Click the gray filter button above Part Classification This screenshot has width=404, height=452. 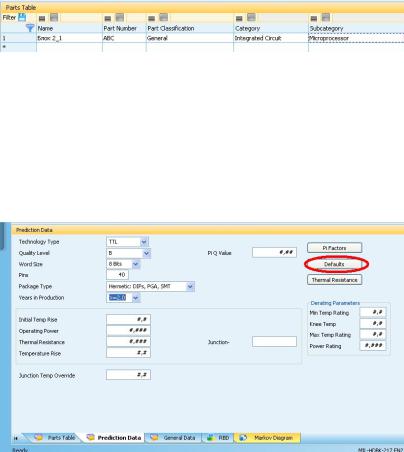[163, 17]
